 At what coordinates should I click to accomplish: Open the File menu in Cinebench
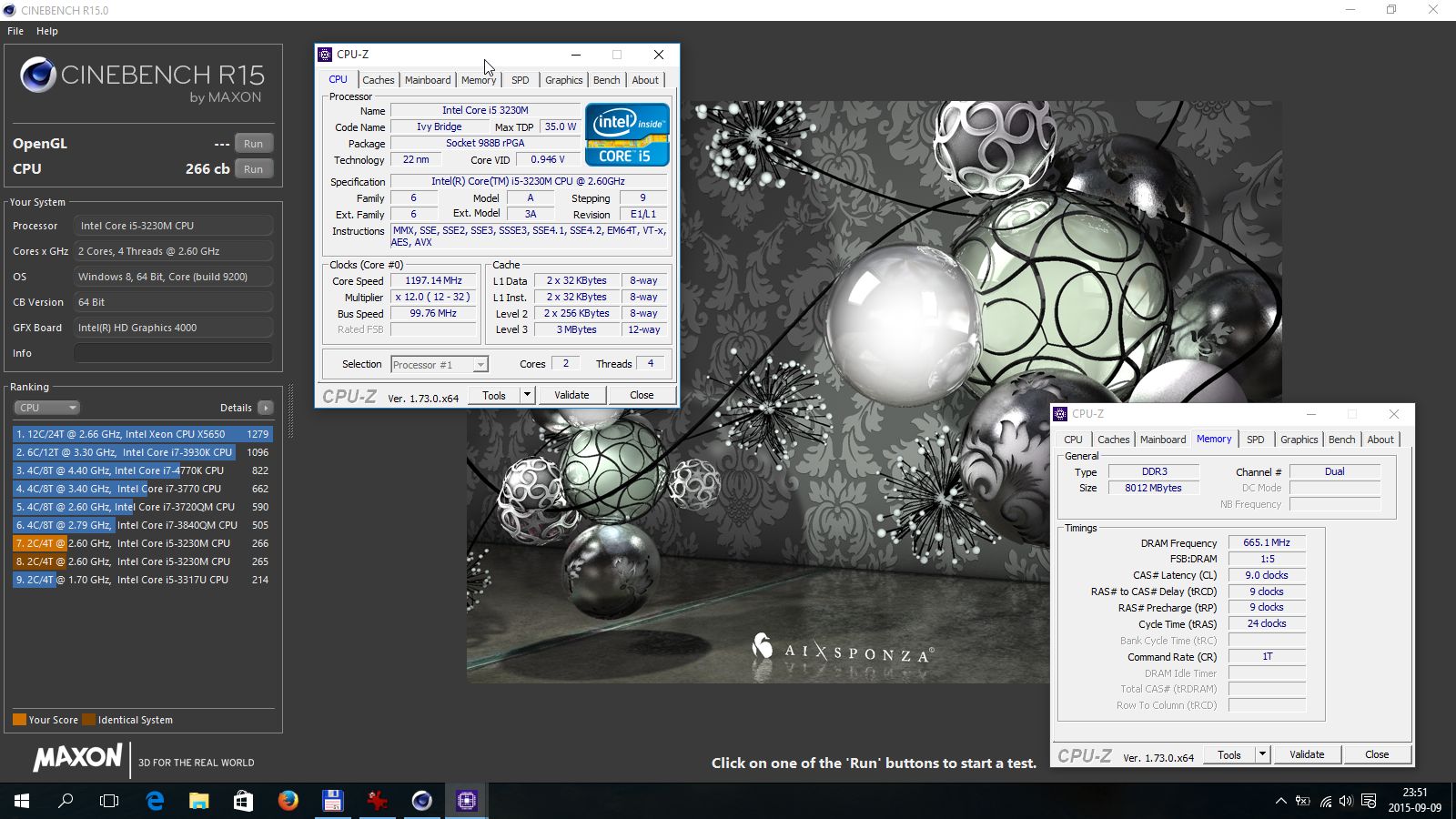[15, 31]
